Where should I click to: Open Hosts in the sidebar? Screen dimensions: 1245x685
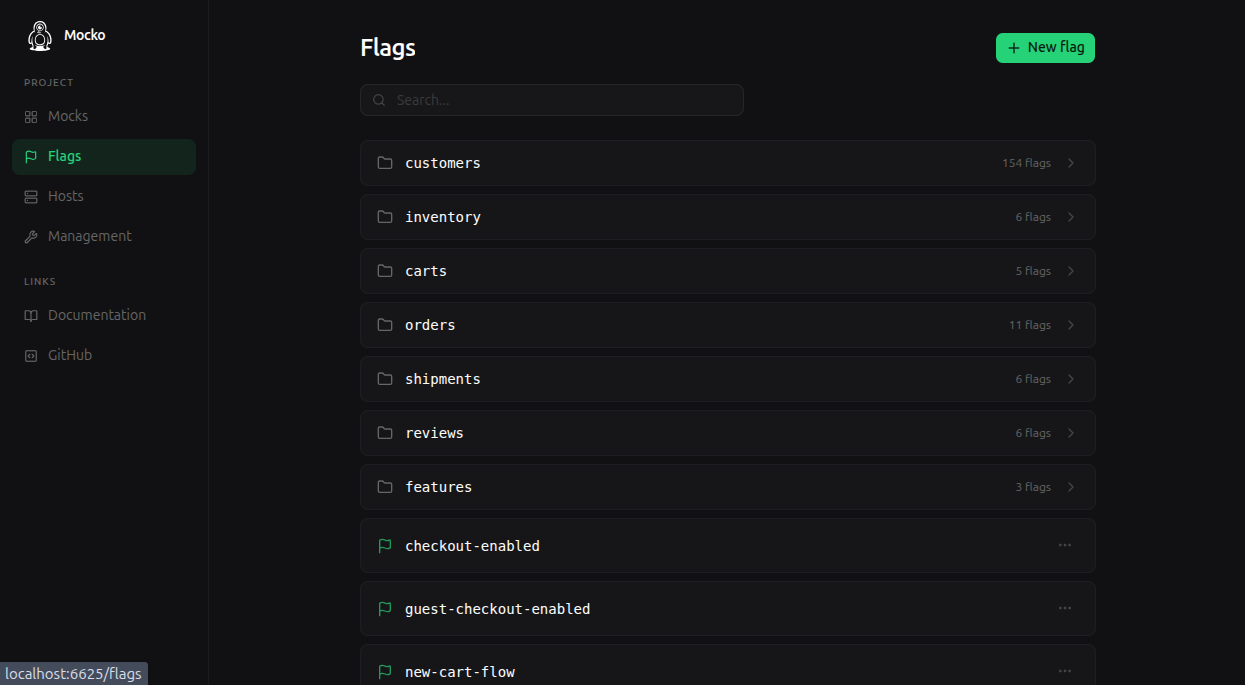tap(104, 197)
